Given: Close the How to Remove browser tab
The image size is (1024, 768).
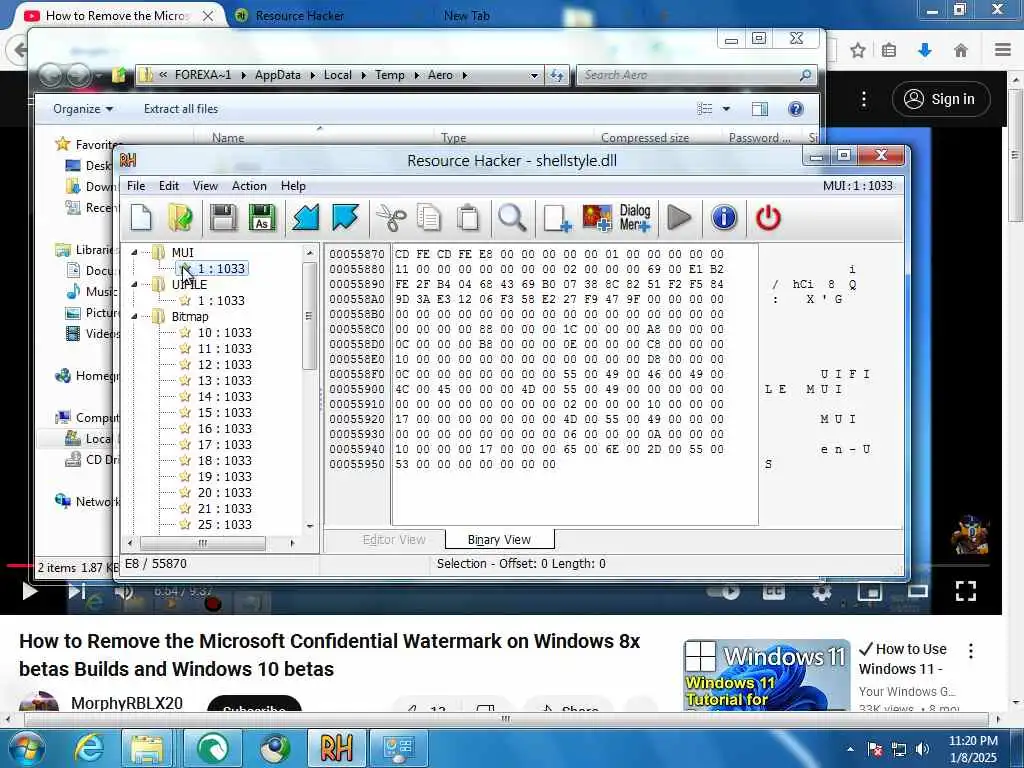Looking at the screenshot, I should (x=208, y=15).
